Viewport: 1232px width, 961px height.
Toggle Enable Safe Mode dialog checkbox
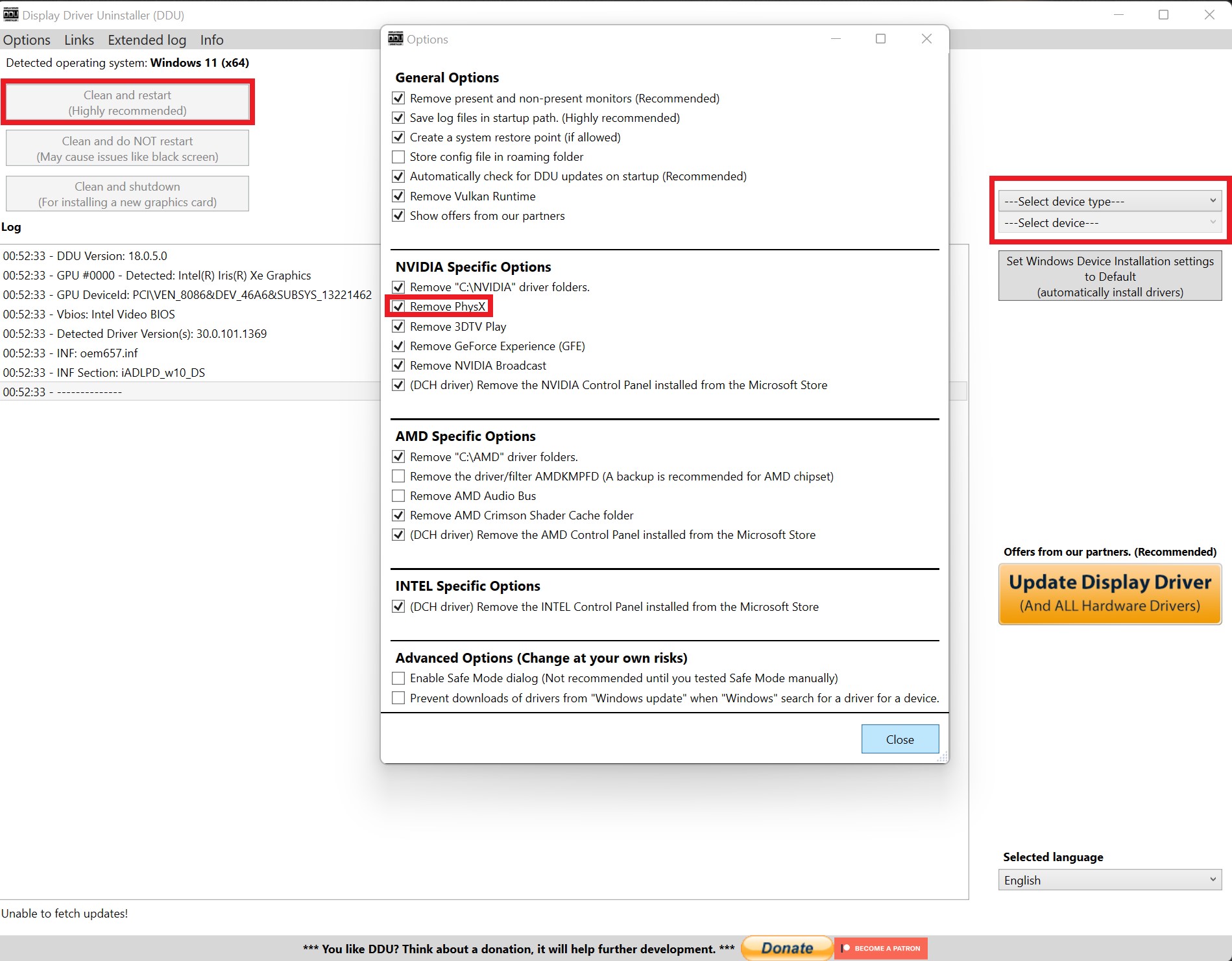tap(398, 678)
